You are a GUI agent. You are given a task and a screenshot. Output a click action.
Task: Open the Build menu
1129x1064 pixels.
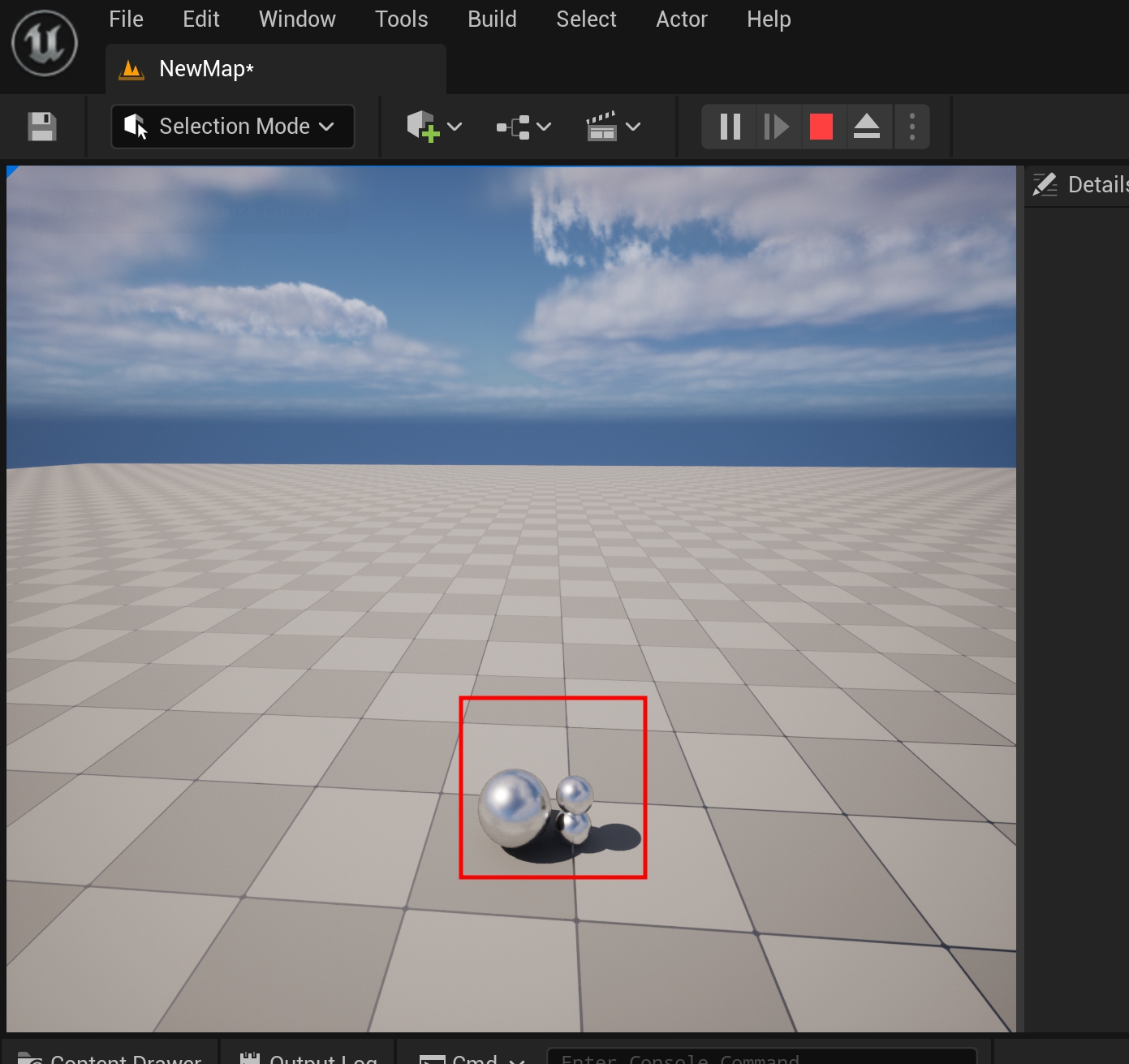click(492, 19)
